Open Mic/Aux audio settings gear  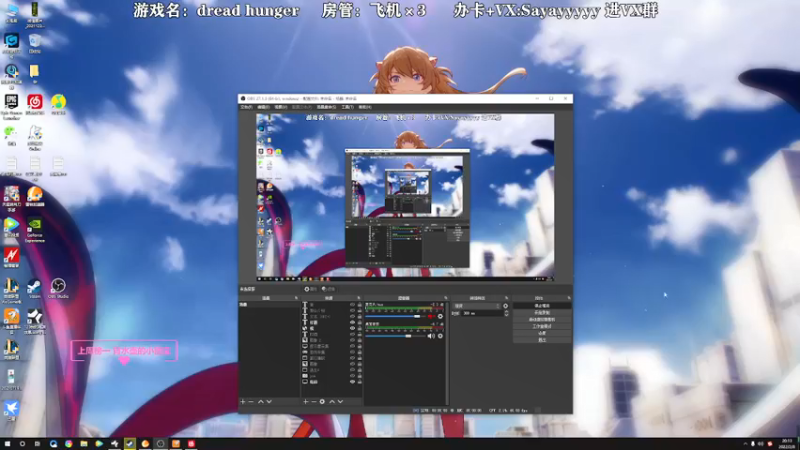click(x=440, y=316)
